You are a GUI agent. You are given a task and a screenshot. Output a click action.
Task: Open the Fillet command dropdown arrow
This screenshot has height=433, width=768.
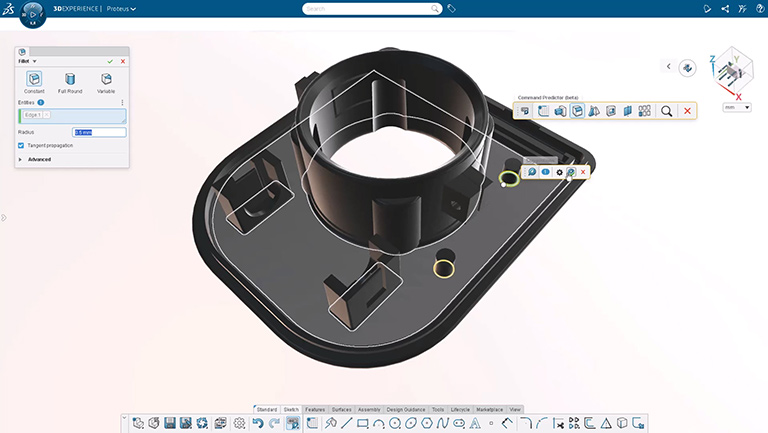[x=35, y=61]
